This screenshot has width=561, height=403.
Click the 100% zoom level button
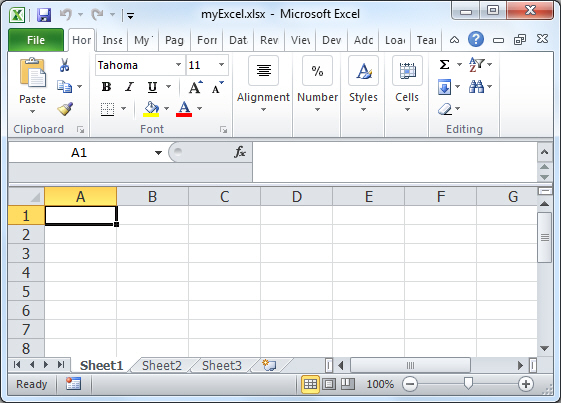tap(380, 384)
